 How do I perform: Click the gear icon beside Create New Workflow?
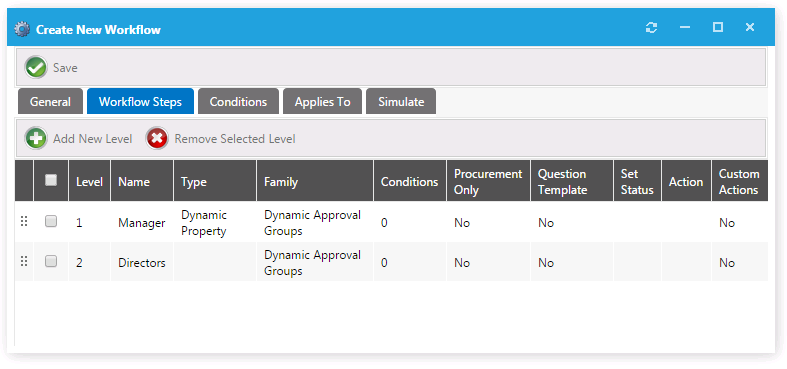coord(23,30)
